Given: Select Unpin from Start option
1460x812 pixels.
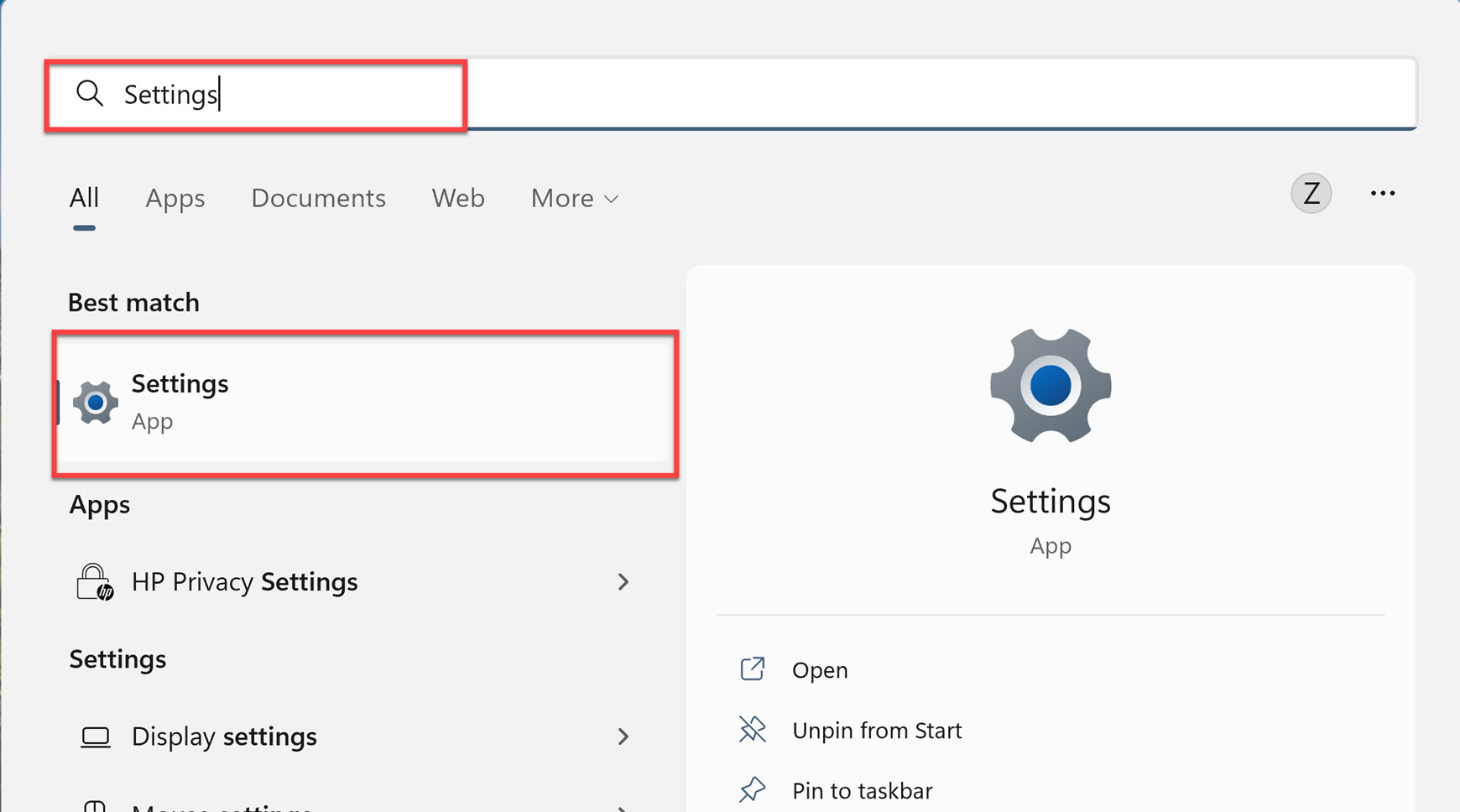Looking at the screenshot, I should coord(876,729).
